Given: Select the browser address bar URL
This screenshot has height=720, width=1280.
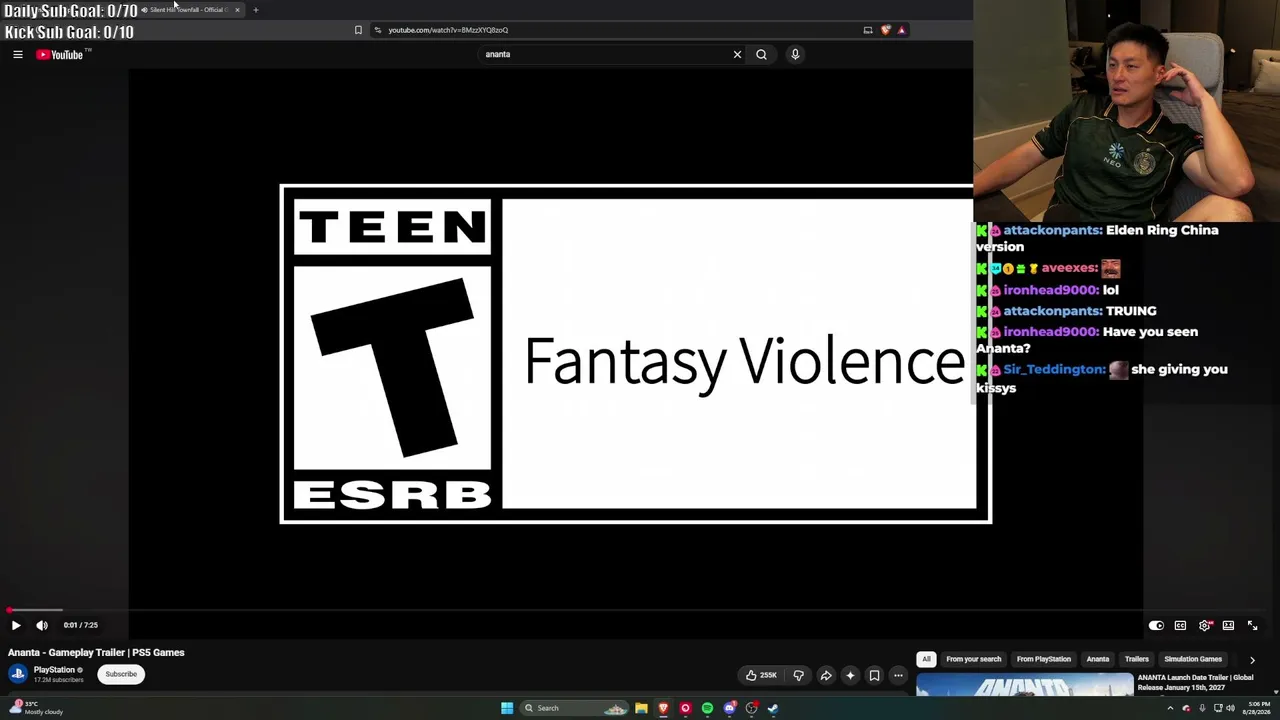Looking at the screenshot, I should pyautogui.click(x=448, y=30).
